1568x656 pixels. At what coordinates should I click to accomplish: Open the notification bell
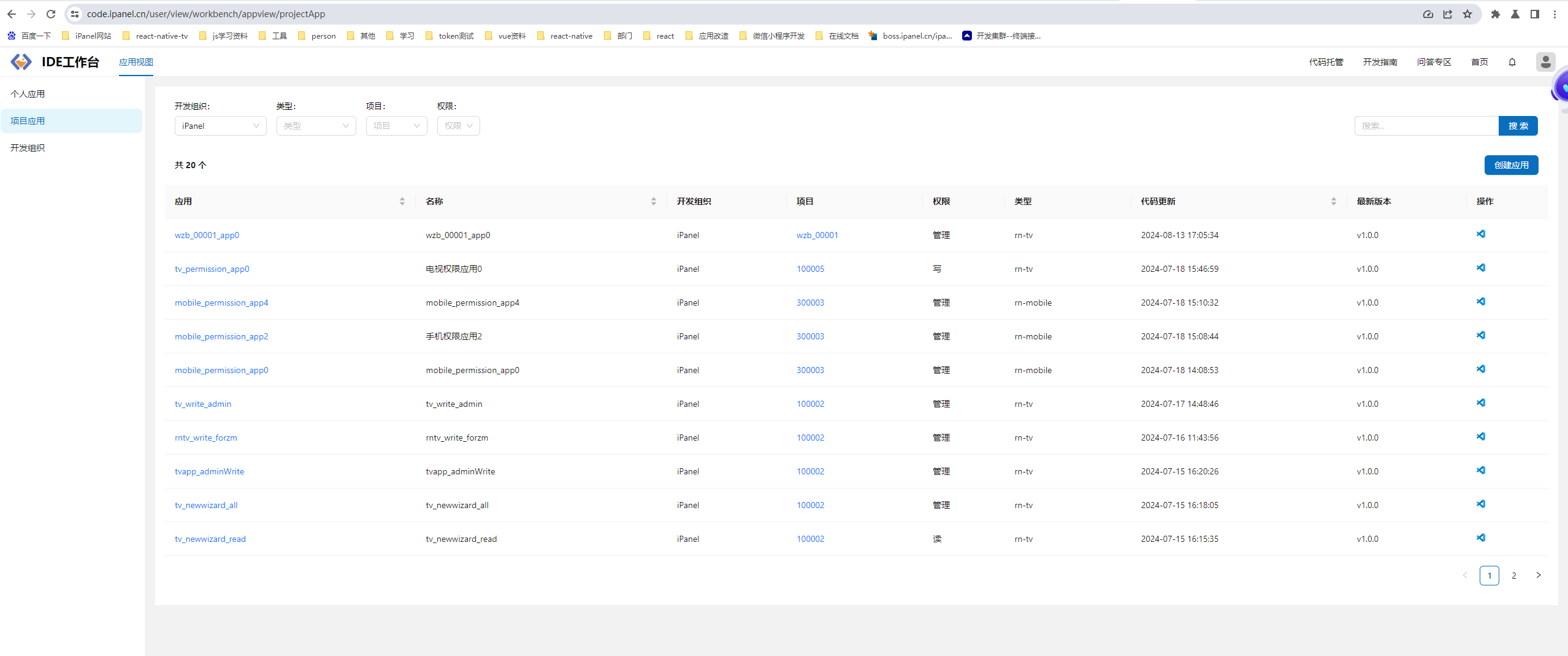tap(1512, 62)
